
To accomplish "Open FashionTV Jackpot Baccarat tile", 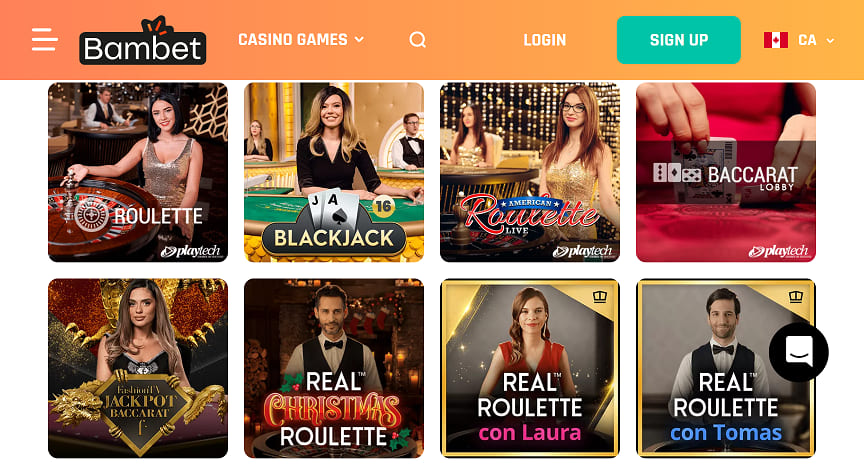I will pos(138,368).
